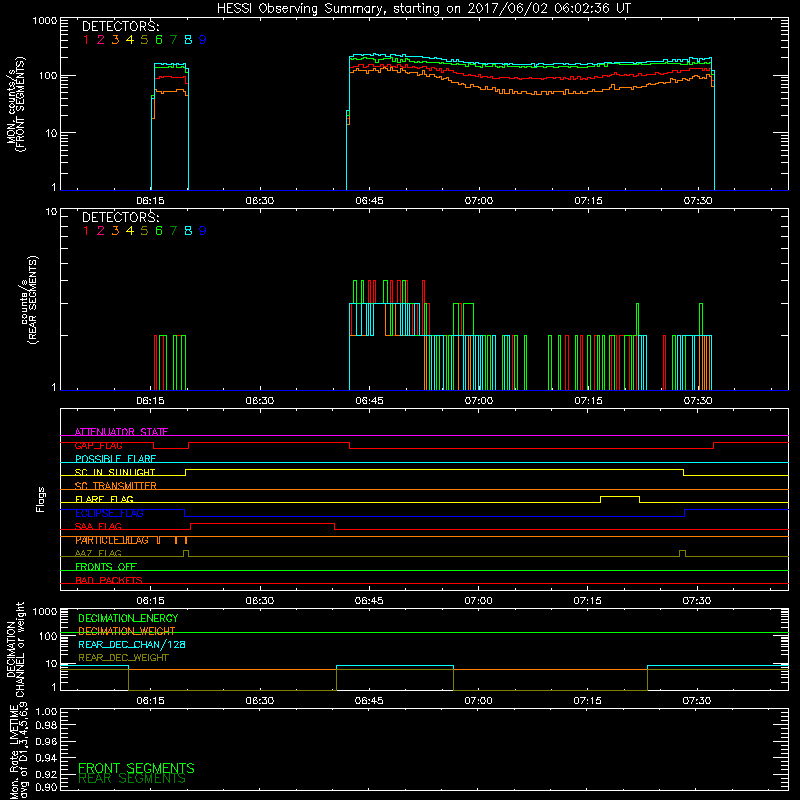Click the counts/s (REAR SEGMENTS) axis title

point(29,300)
